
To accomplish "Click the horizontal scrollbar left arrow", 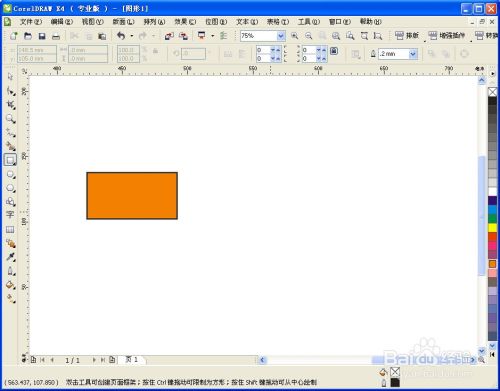I will (262, 360).
